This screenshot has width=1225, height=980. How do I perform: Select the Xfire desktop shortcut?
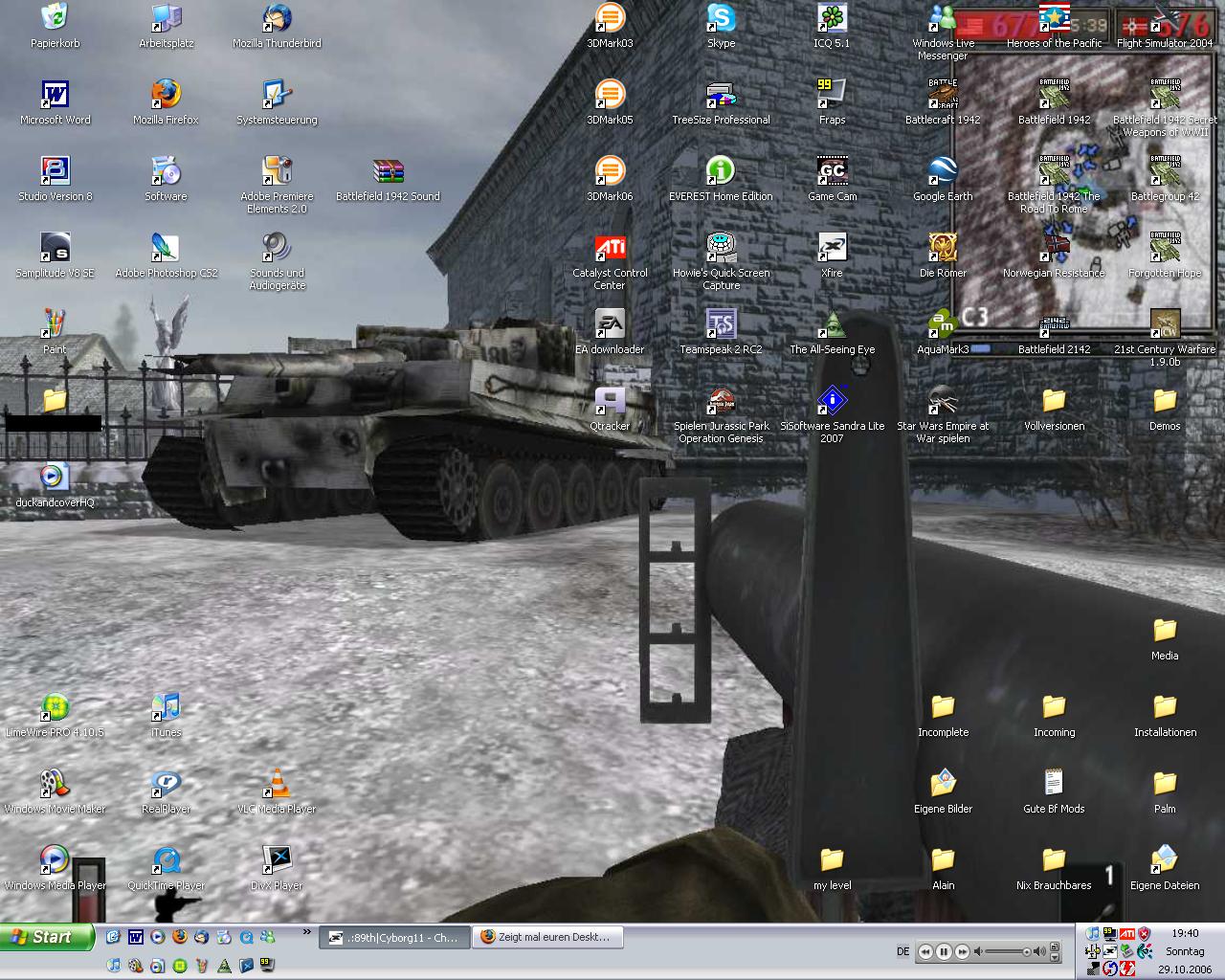point(832,249)
